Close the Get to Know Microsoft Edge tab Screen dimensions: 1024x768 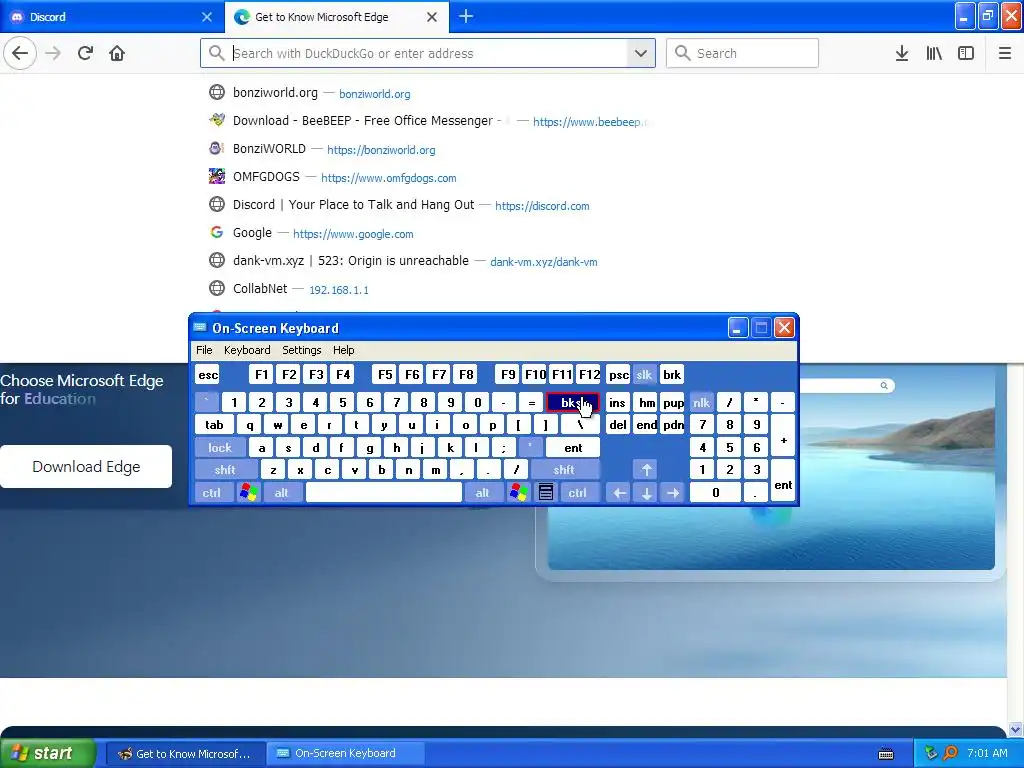pos(432,17)
